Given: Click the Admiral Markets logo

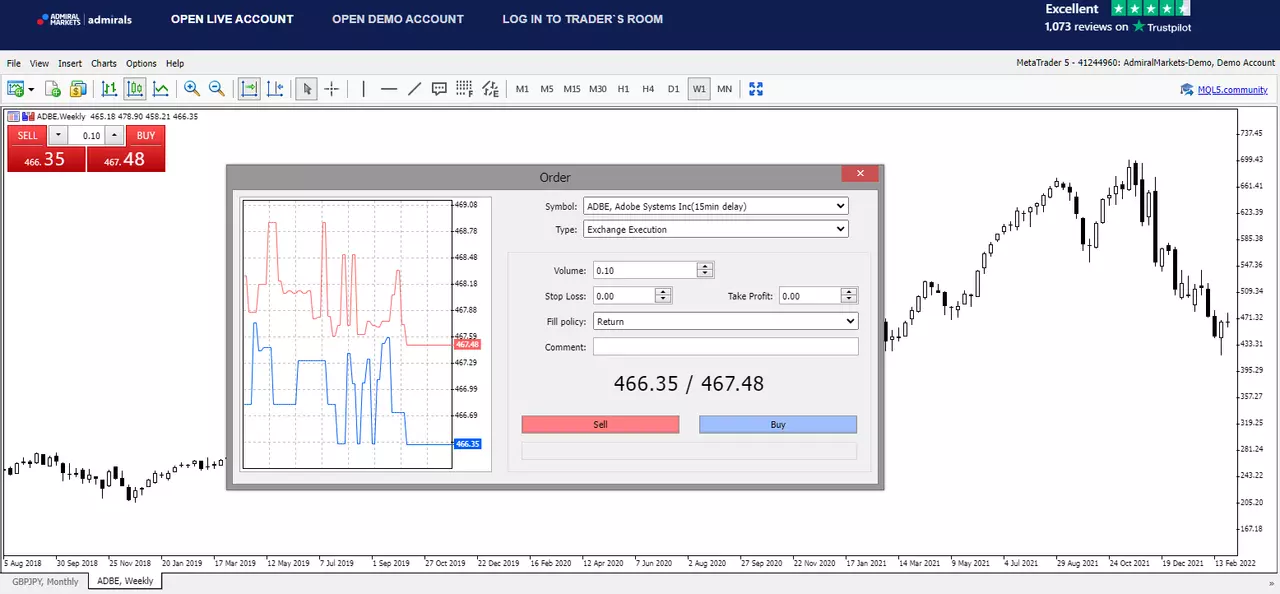Looking at the screenshot, I should (x=84, y=19).
